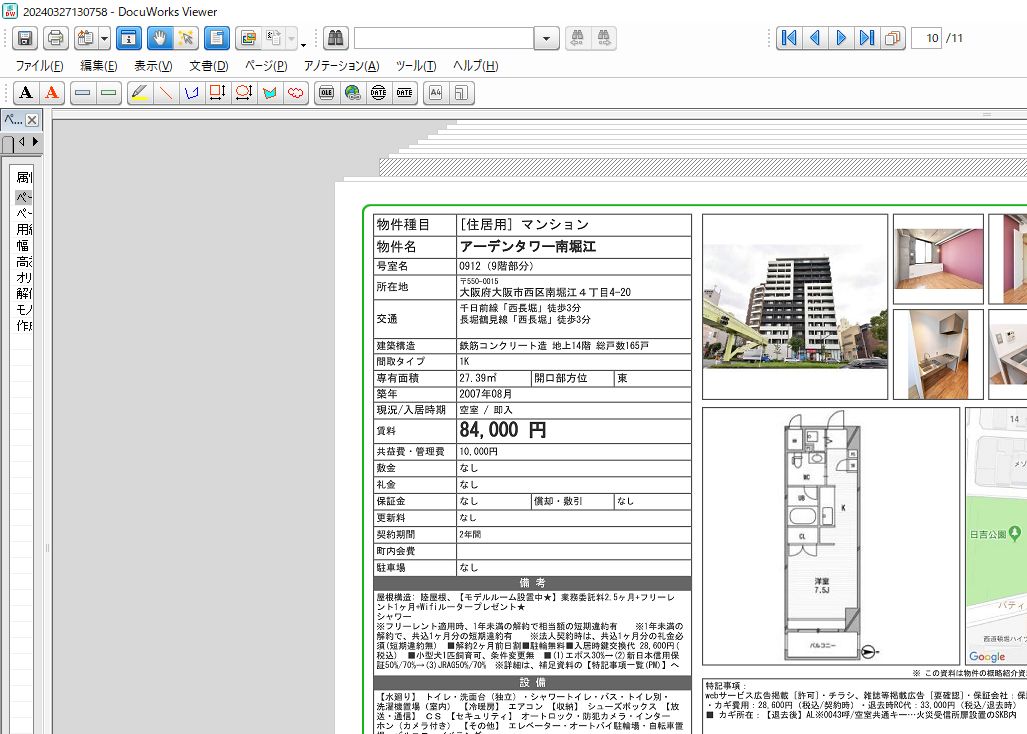Go to the previous page

pyautogui.click(x=815, y=38)
